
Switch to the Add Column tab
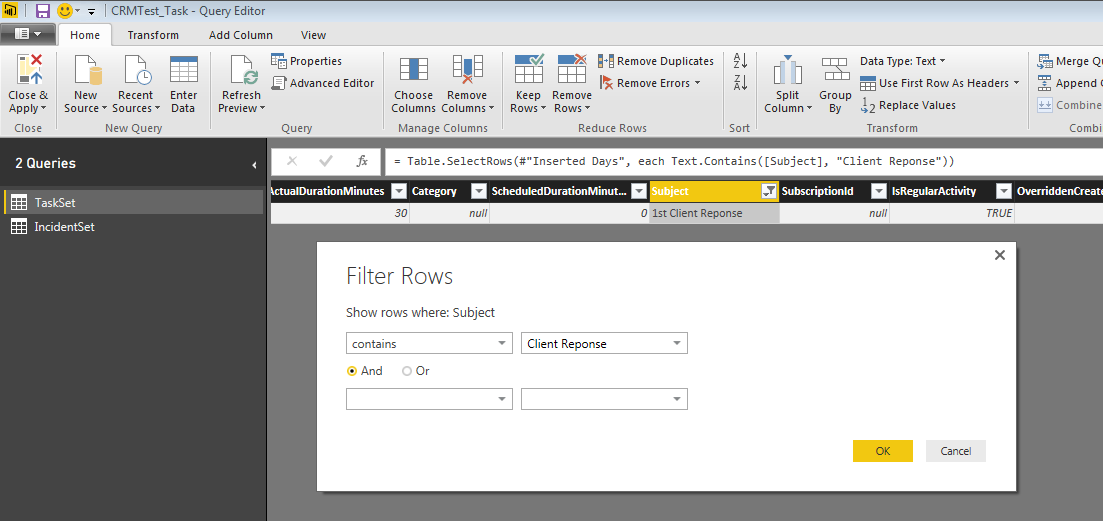pos(241,34)
